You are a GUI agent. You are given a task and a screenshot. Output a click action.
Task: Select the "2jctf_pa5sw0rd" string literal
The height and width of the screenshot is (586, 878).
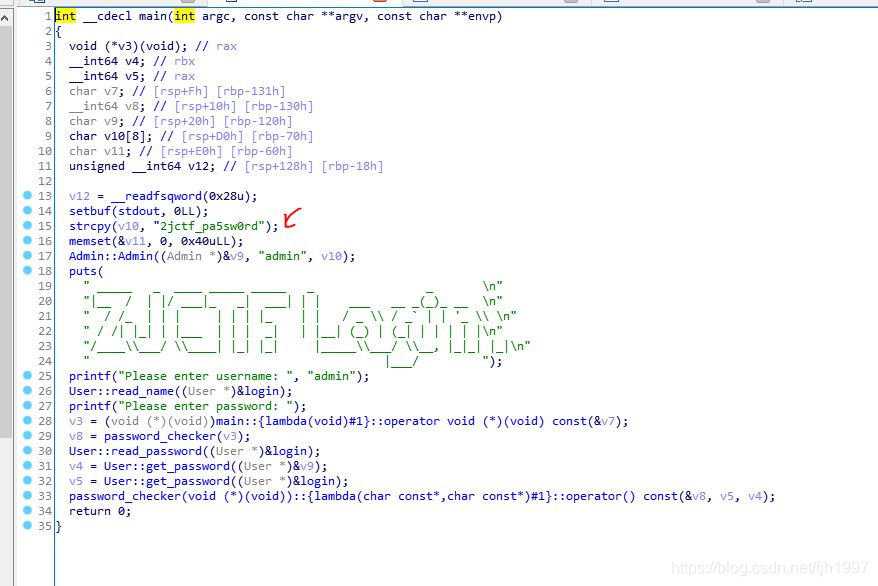point(208,226)
